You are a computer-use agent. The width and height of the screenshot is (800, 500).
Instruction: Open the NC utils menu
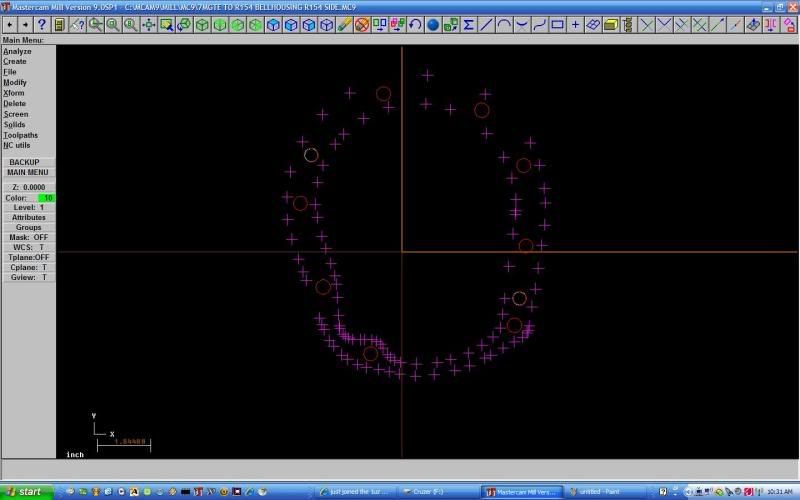(17, 145)
